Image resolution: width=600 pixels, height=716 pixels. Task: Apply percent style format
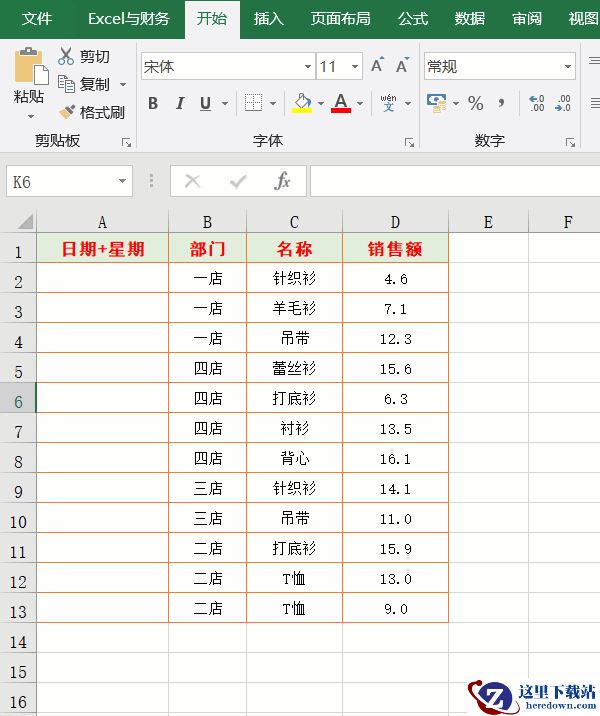(475, 104)
